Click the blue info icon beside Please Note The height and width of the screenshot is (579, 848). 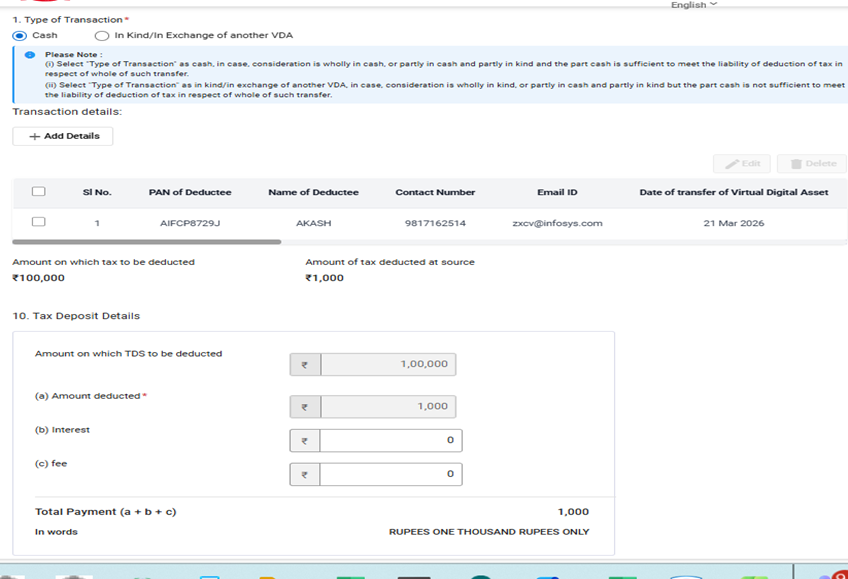pyautogui.click(x=30, y=55)
